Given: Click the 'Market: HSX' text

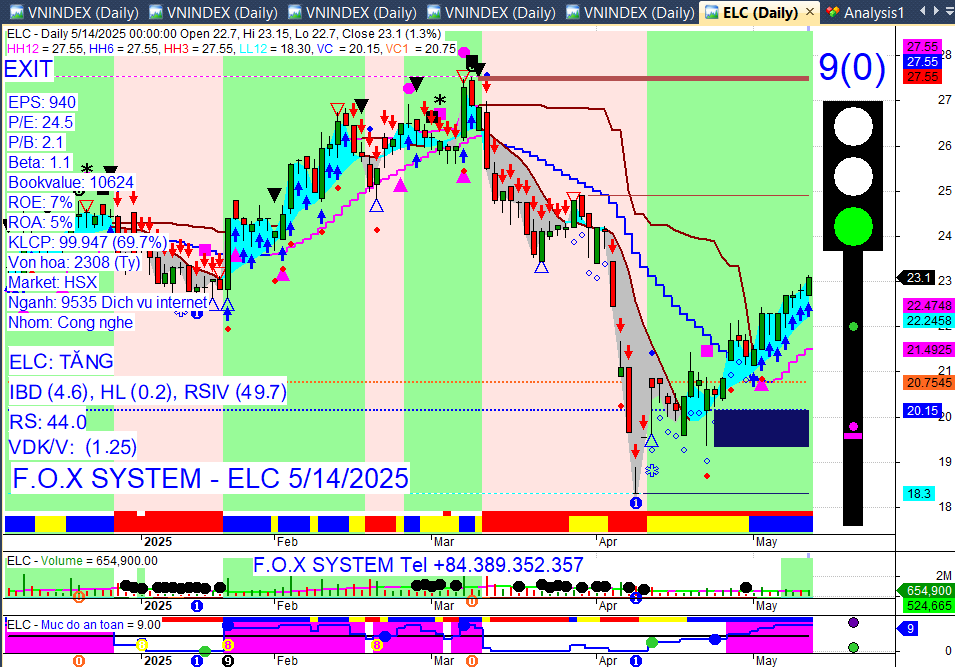Looking at the screenshot, I should coord(52,283).
